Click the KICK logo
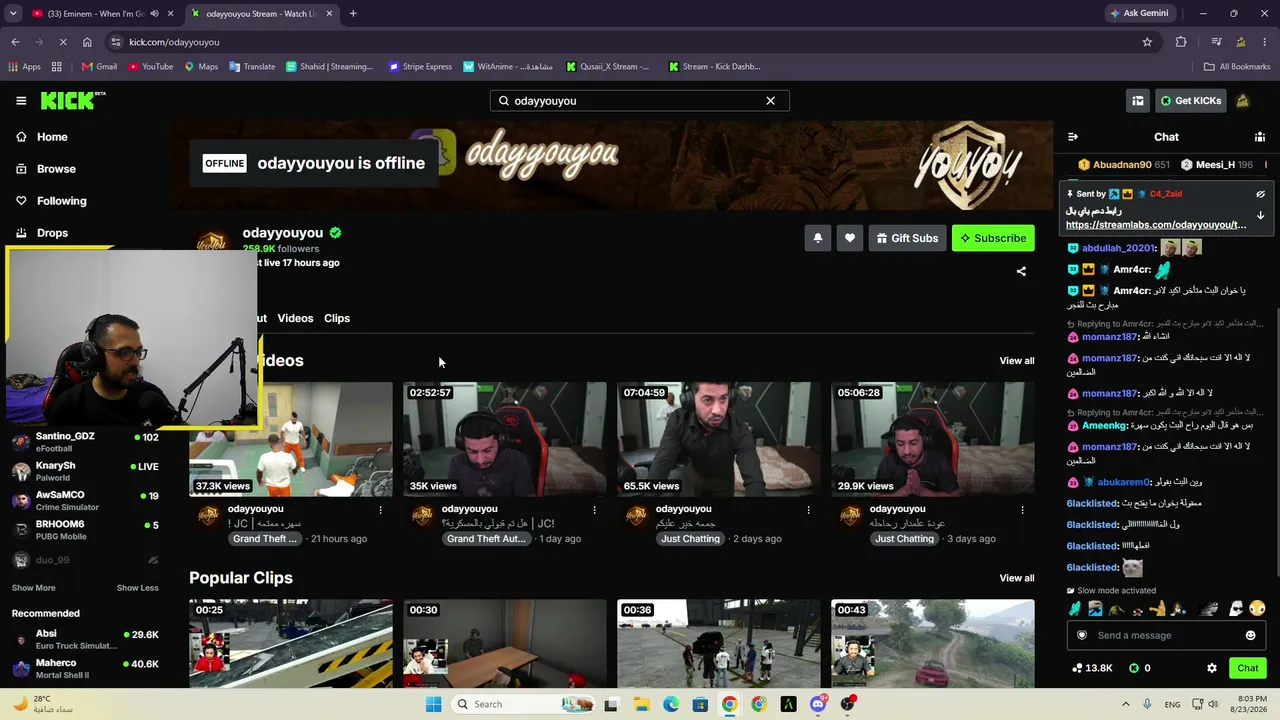The width and height of the screenshot is (1280, 720). coord(72,100)
